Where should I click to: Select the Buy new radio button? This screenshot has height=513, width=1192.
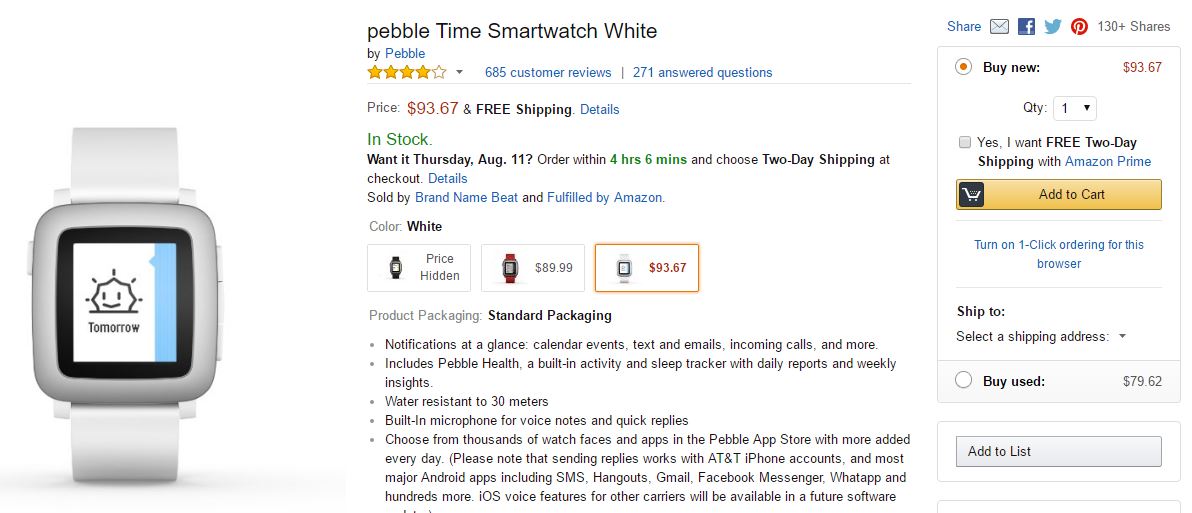pyautogui.click(x=963, y=67)
